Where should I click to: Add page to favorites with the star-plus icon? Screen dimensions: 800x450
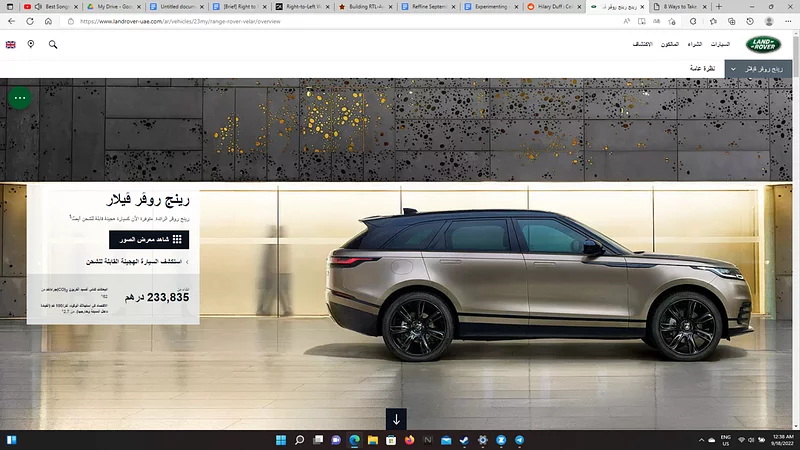672,21
